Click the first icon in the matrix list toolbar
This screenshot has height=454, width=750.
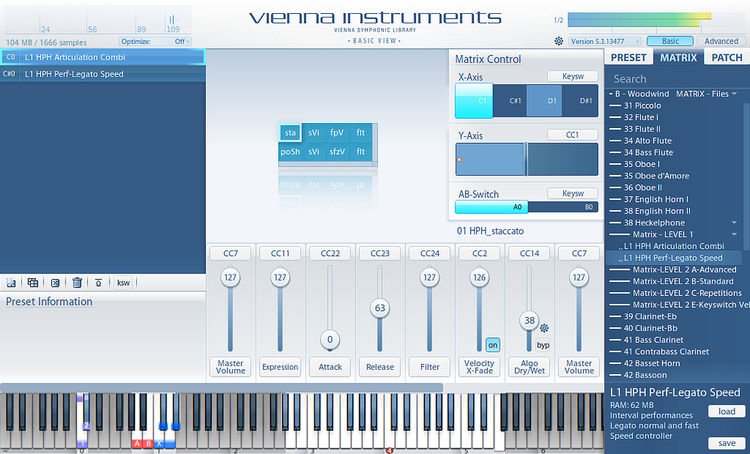[x=11, y=283]
